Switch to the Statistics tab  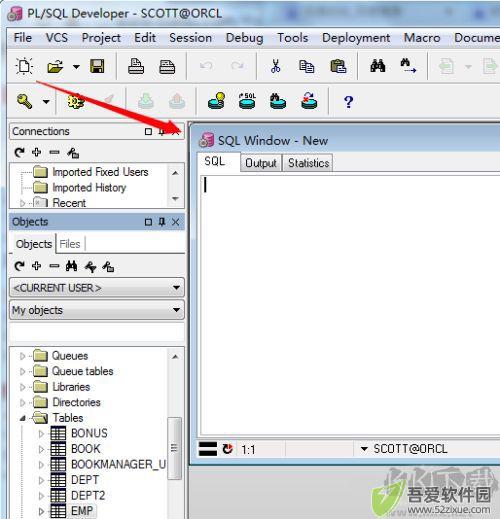tap(308, 163)
